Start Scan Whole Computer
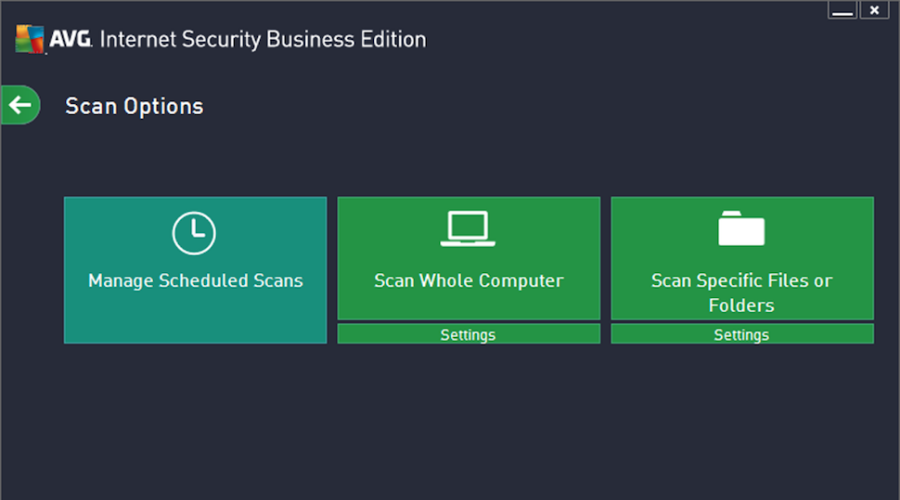Viewport: 900px width, 500px height. (469, 281)
